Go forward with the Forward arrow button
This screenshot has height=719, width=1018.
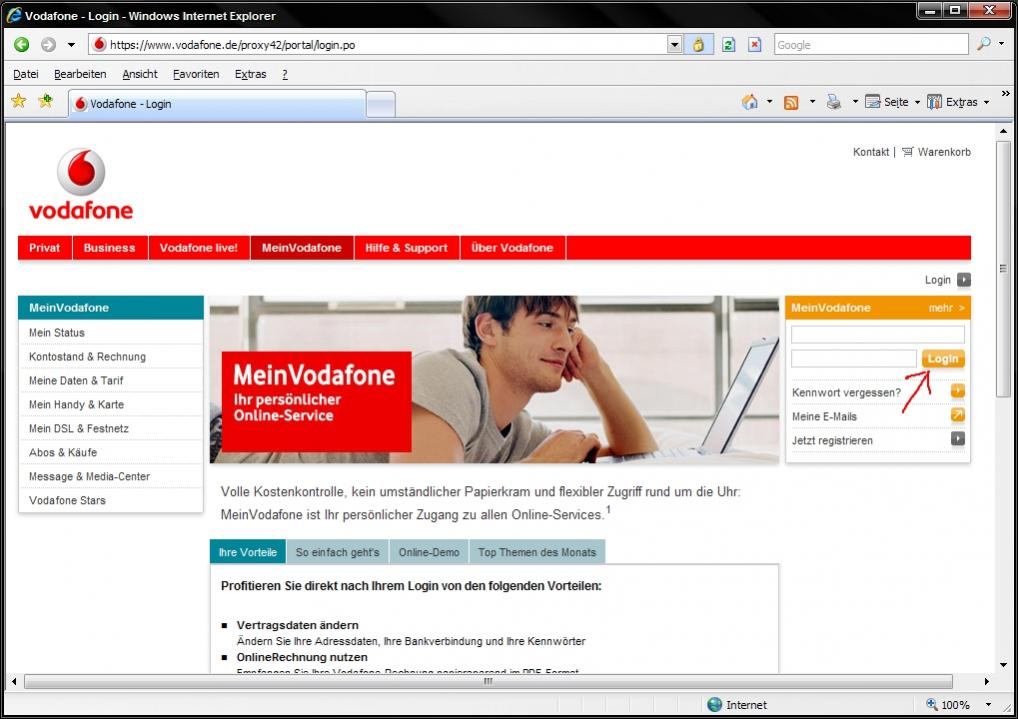[48, 45]
